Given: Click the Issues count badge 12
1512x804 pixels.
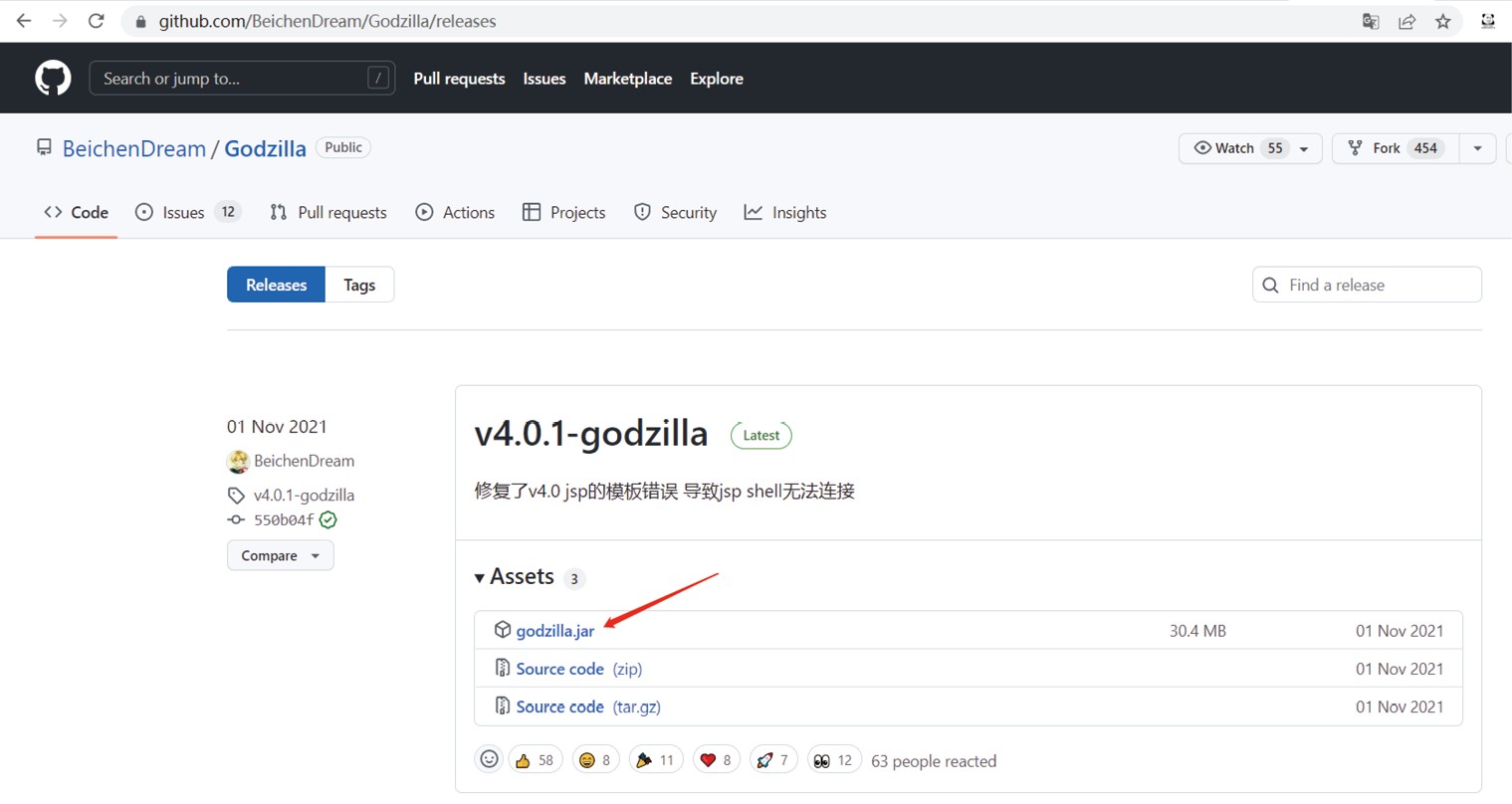Looking at the screenshot, I should coord(228,212).
